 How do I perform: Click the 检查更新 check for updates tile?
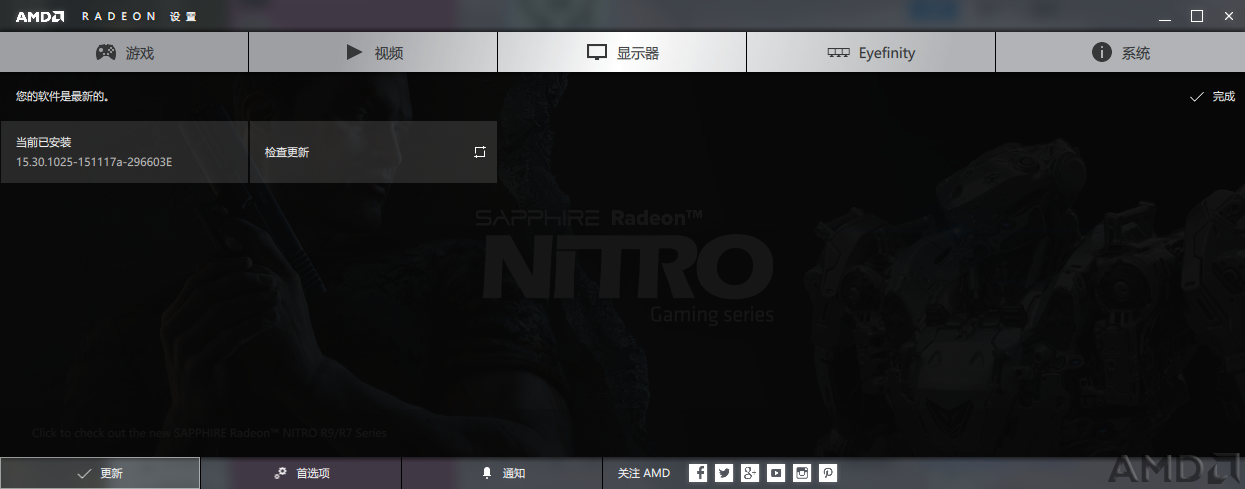373,152
